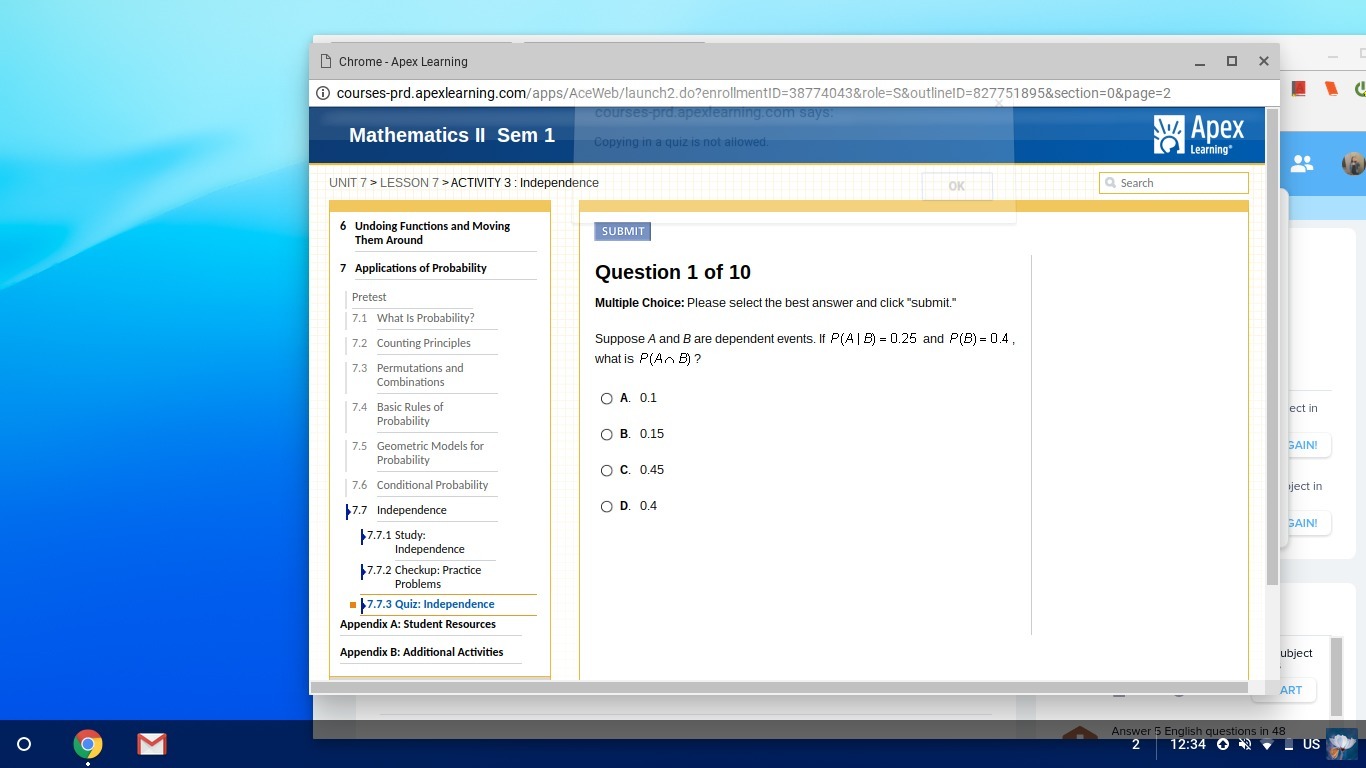
Task: Select answer B 0.15
Action: (x=606, y=434)
